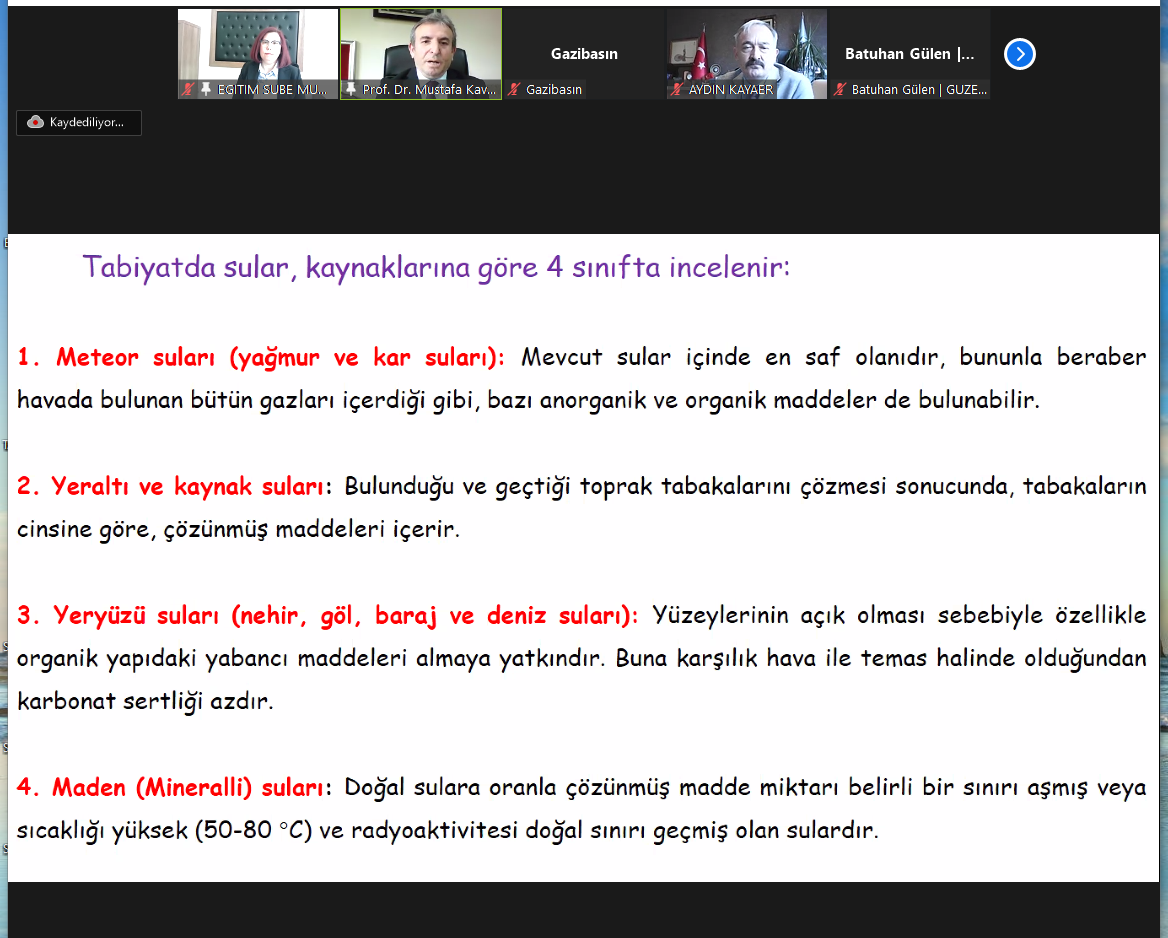Click pin icon on Prof. Dr. Mustafa tile
This screenshot has height=938, width=1168.
point(350,89)
